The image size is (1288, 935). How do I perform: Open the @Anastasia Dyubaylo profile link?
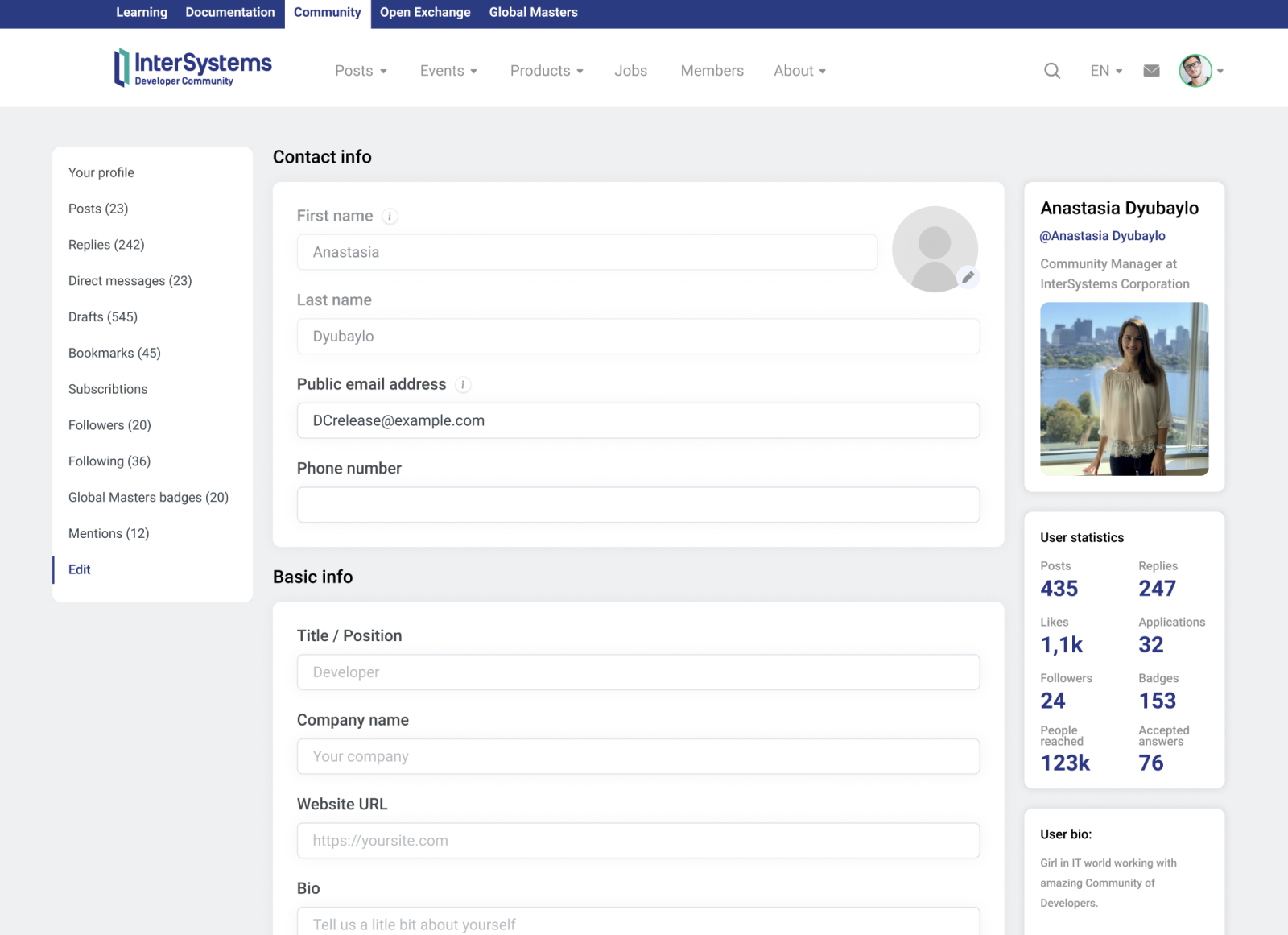[x=1102, y=236]
